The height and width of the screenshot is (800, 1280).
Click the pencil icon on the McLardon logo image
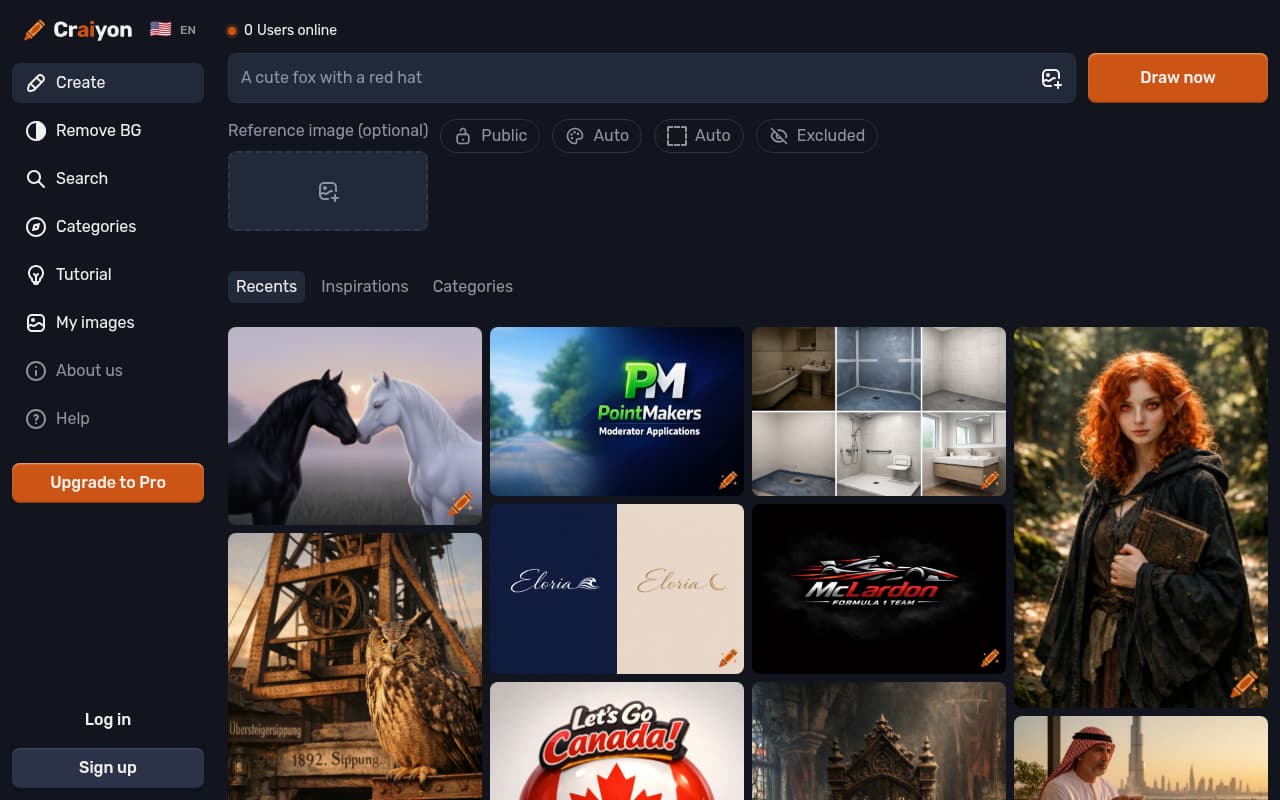990,658
